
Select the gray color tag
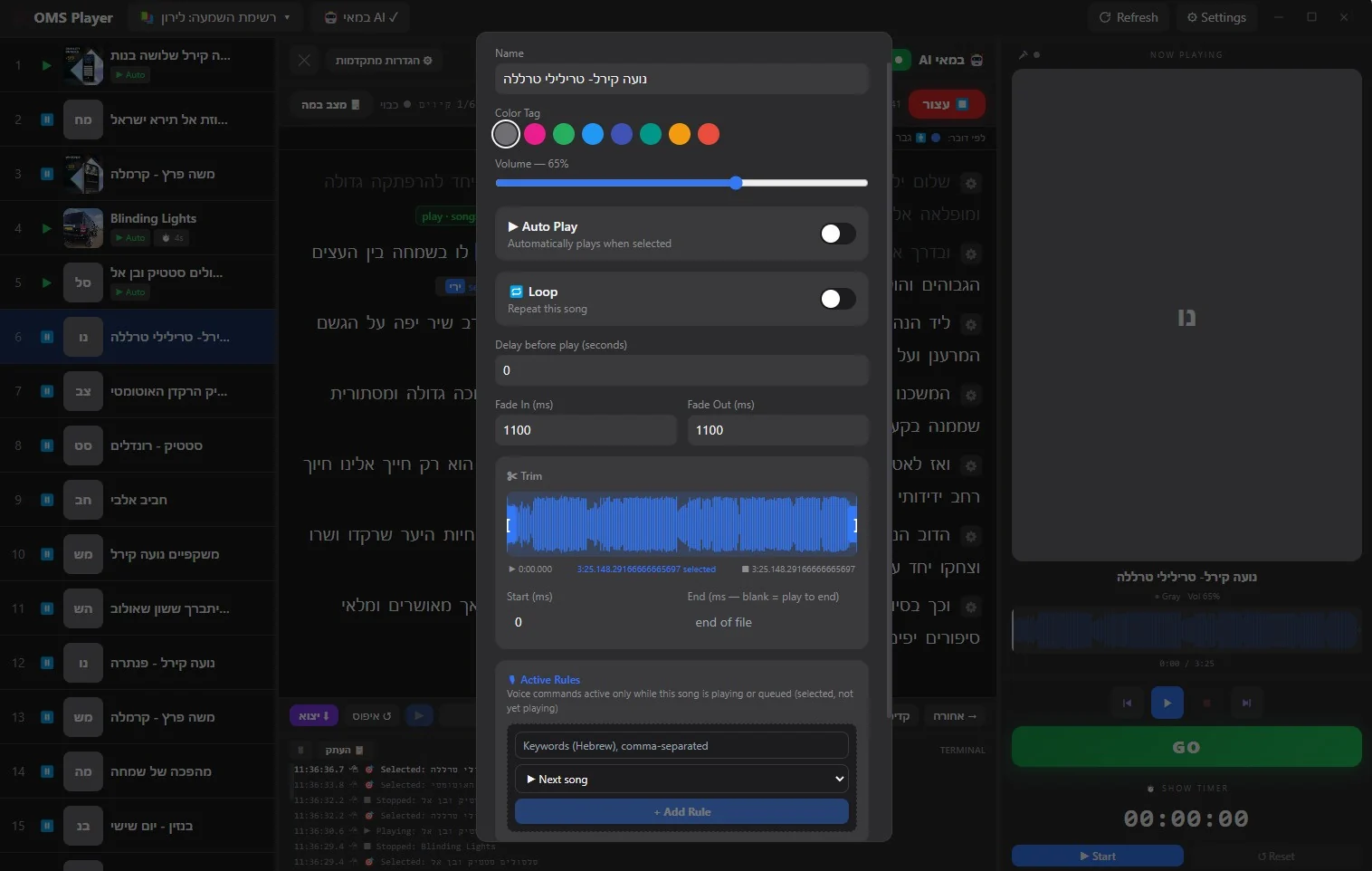click(506, 134)
